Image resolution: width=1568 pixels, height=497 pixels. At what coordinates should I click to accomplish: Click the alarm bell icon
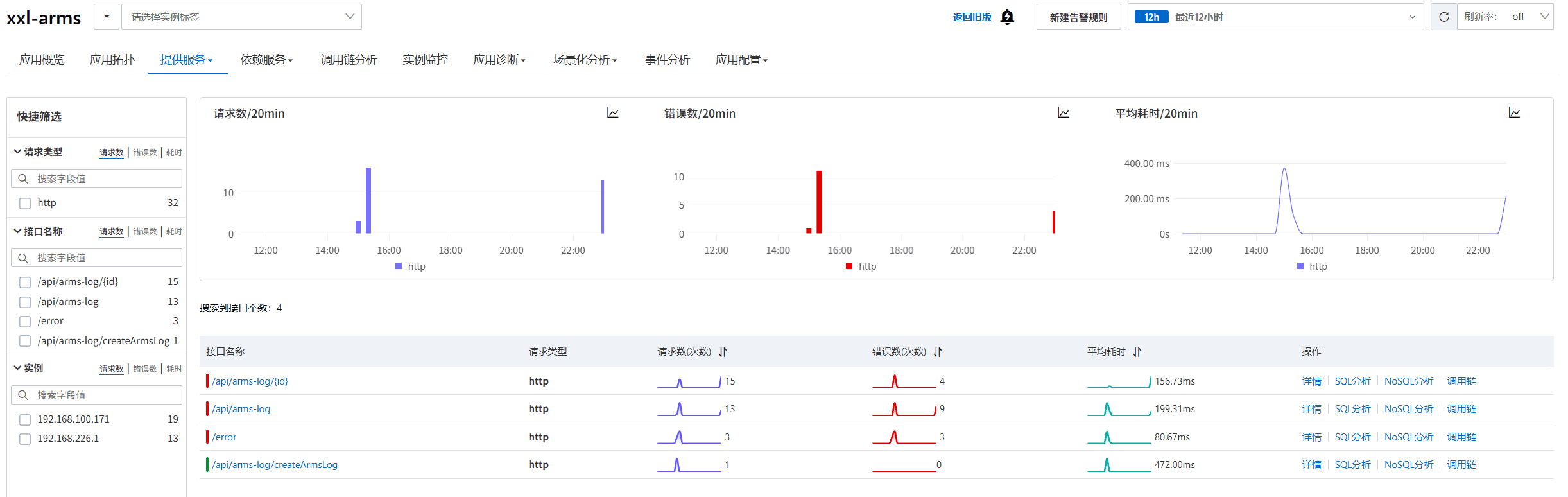(1007, 17)
